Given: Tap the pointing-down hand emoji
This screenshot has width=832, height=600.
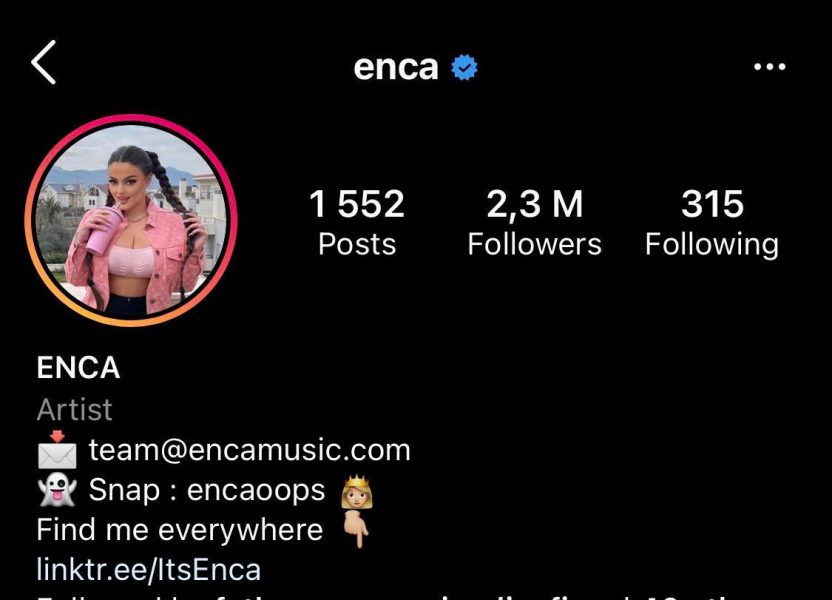Looking at the screenshot, I should point(356,529).
